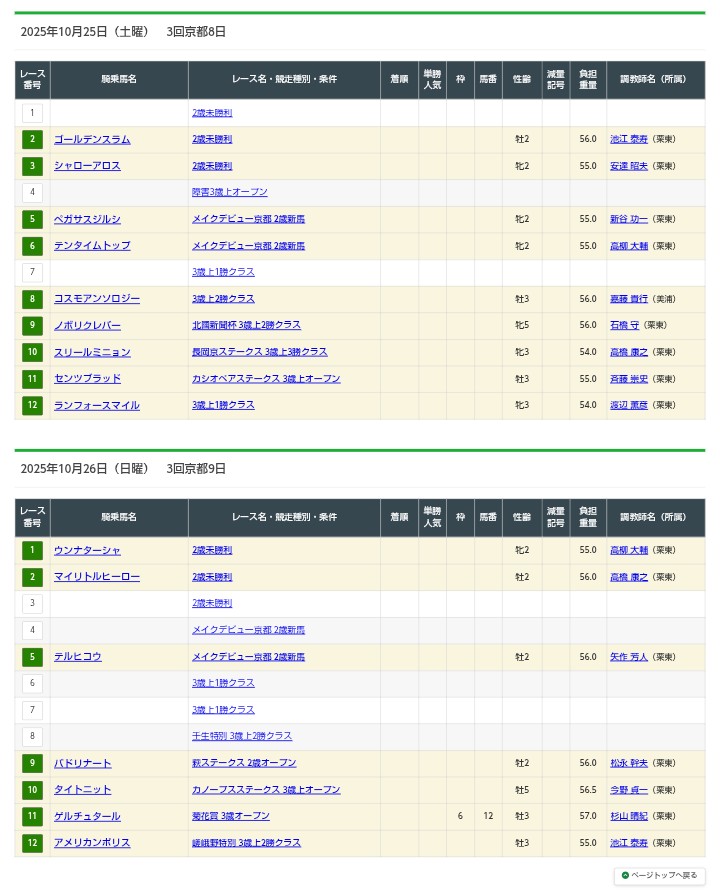Open horse link アメリカンポリス

pyautogui.click(x=92, y=842)
